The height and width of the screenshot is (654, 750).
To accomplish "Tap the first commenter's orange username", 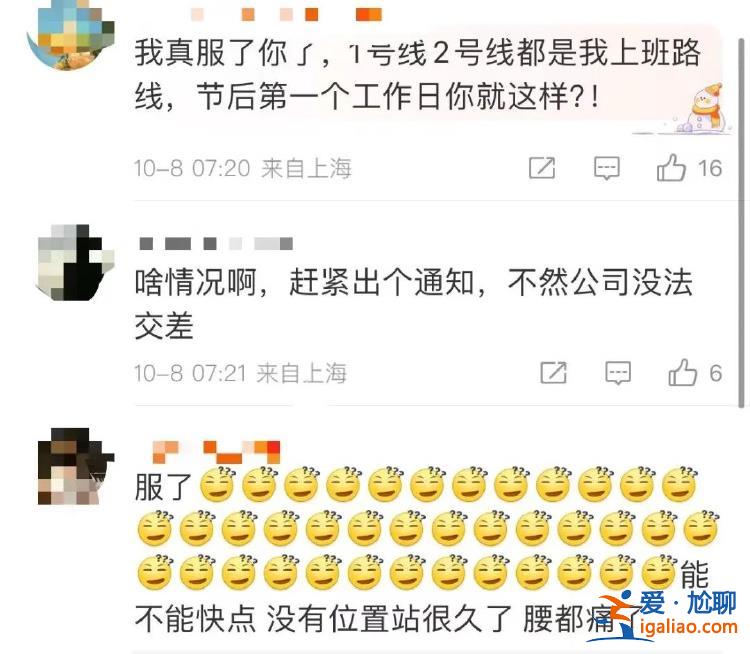I will coord(286,14).
